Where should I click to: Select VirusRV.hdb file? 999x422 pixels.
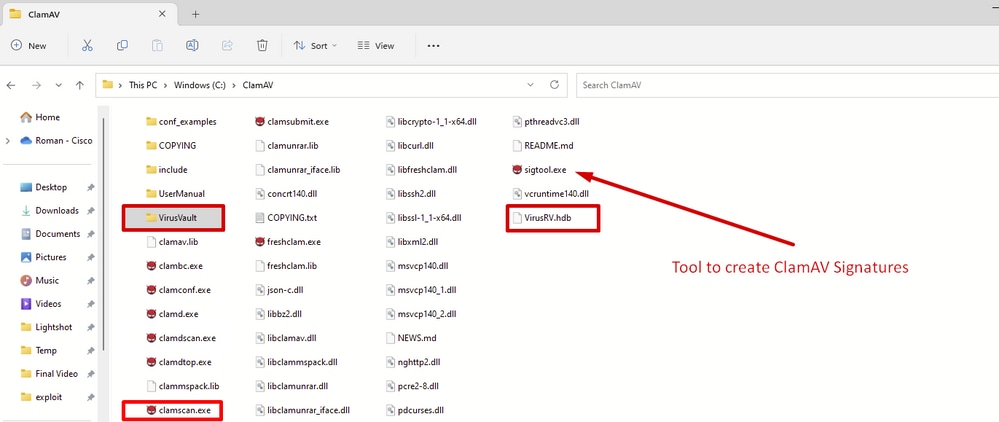[x=542, y=217]
